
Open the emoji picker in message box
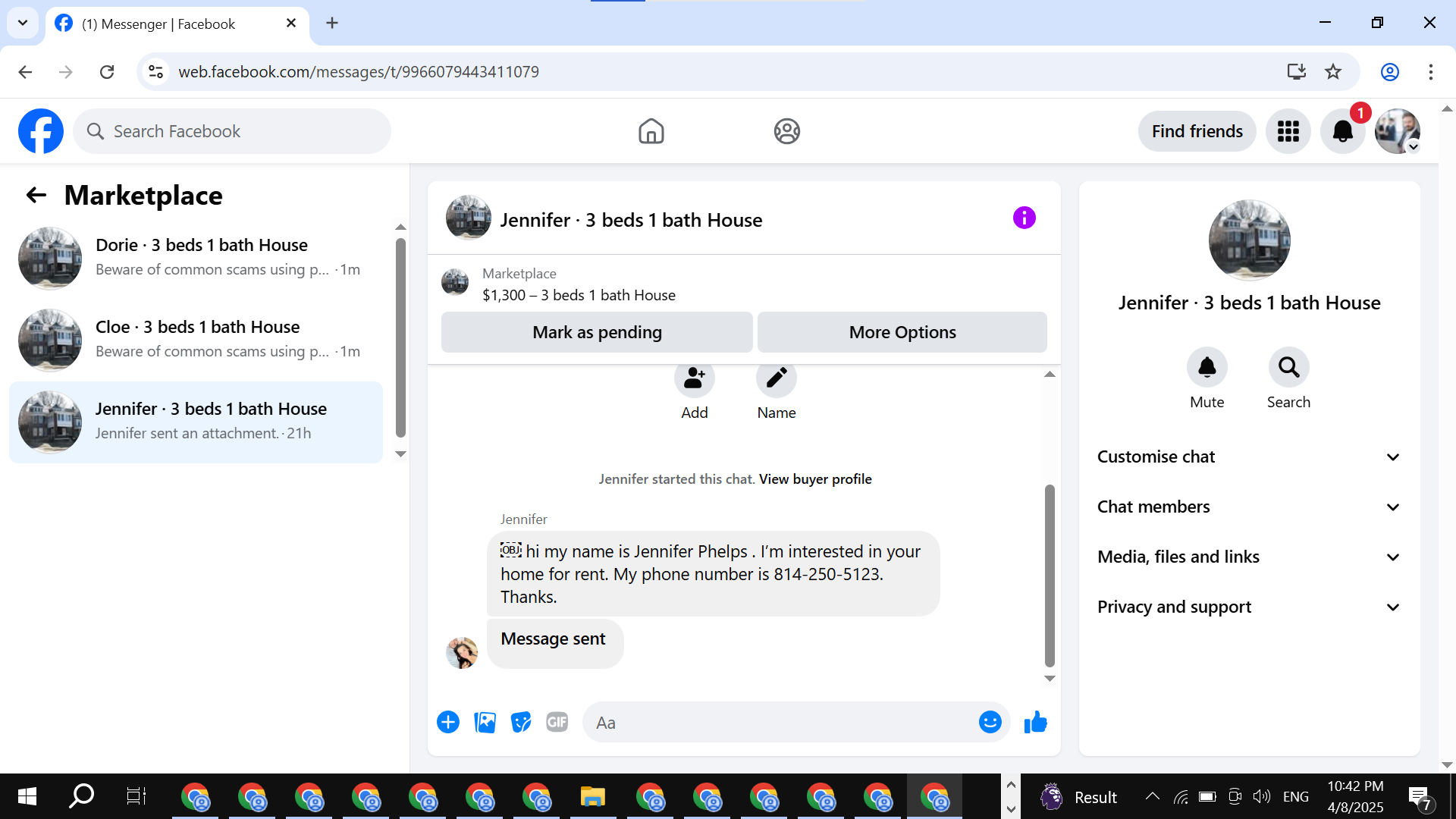[990, 722]
